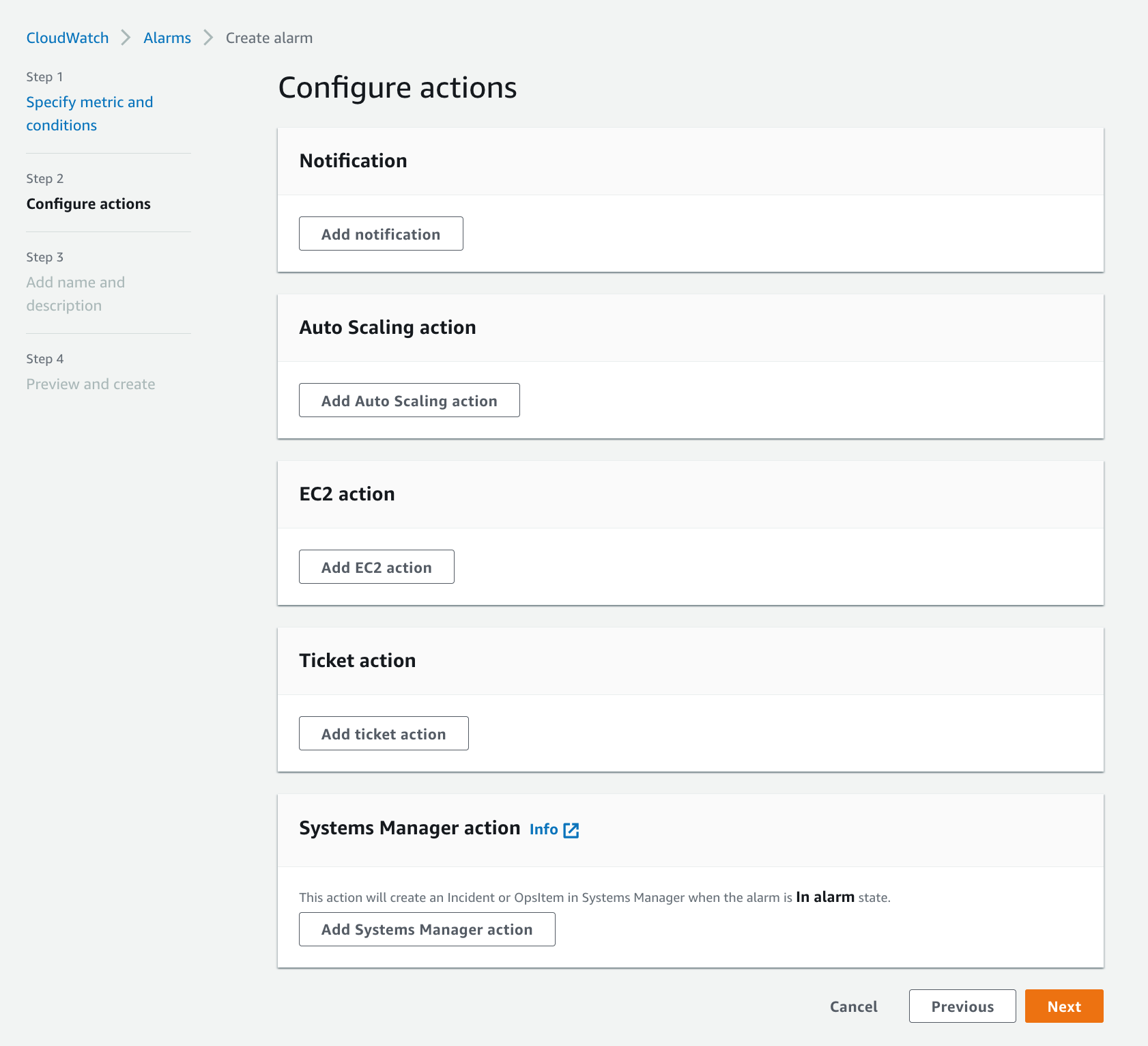Click the EC2 action section header
The width and height of the screenshot is (1148, 1046).
tap(347, 494)
